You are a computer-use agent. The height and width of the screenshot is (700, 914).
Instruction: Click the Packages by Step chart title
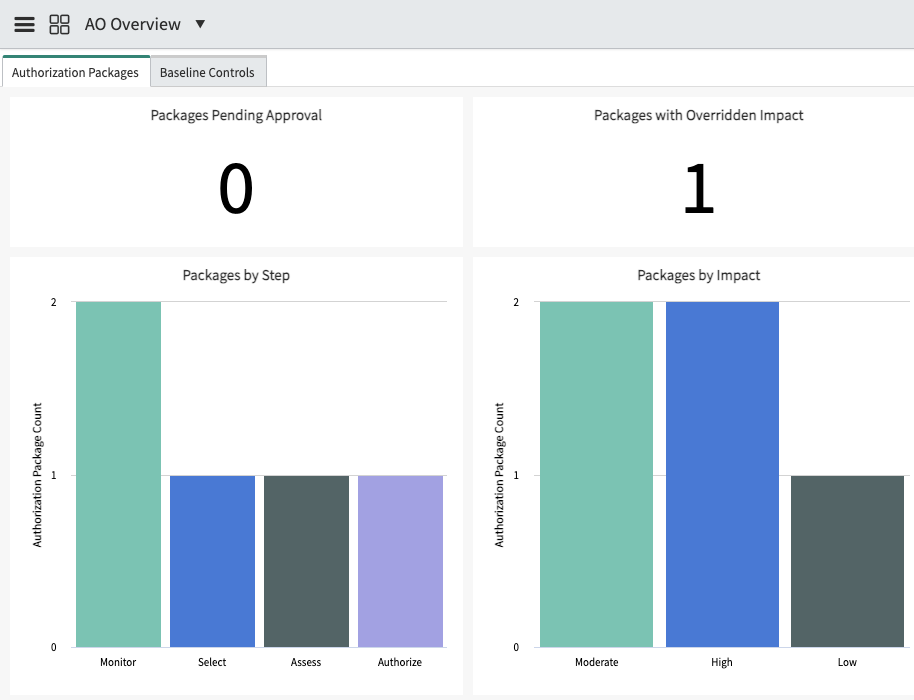236,275
